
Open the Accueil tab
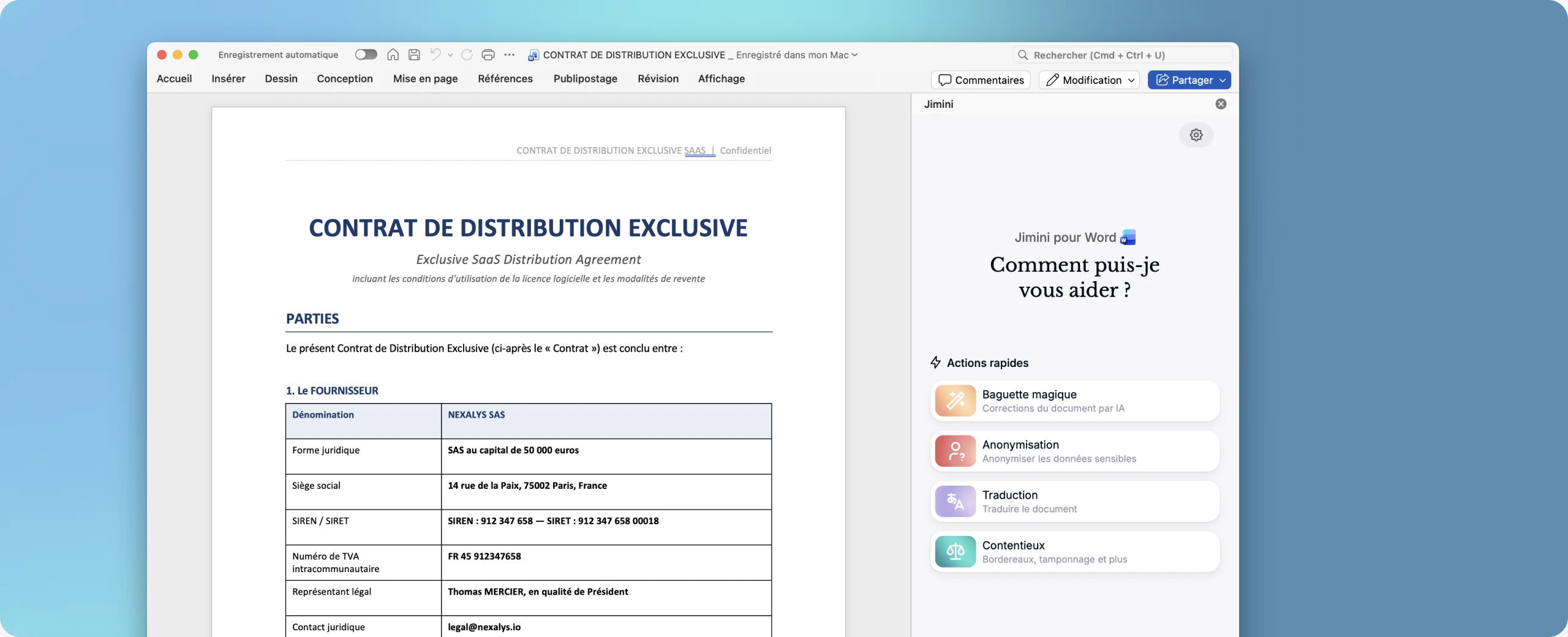(x=174, y=78)
